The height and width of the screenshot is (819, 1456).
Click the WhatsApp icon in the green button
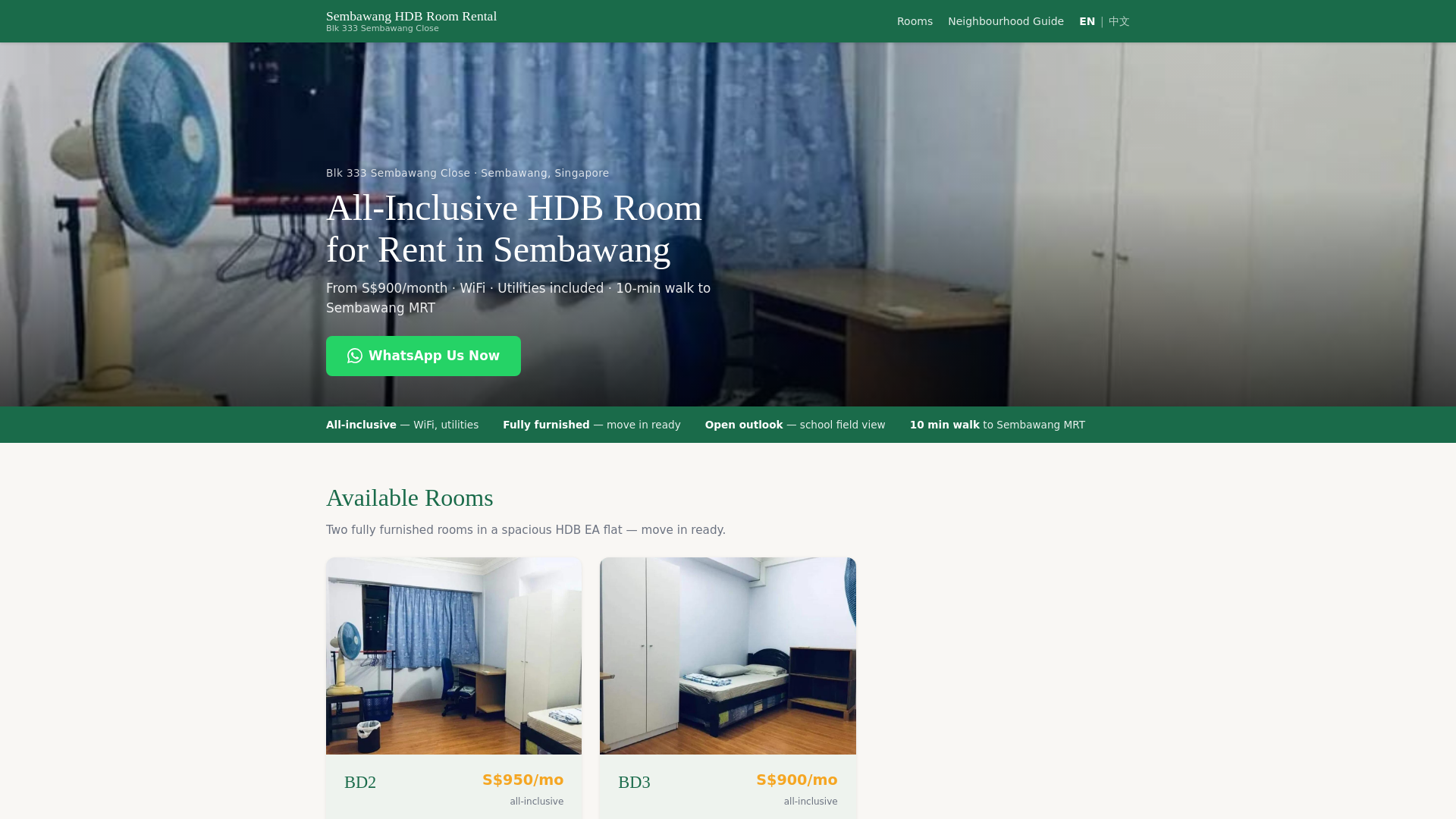355,356
